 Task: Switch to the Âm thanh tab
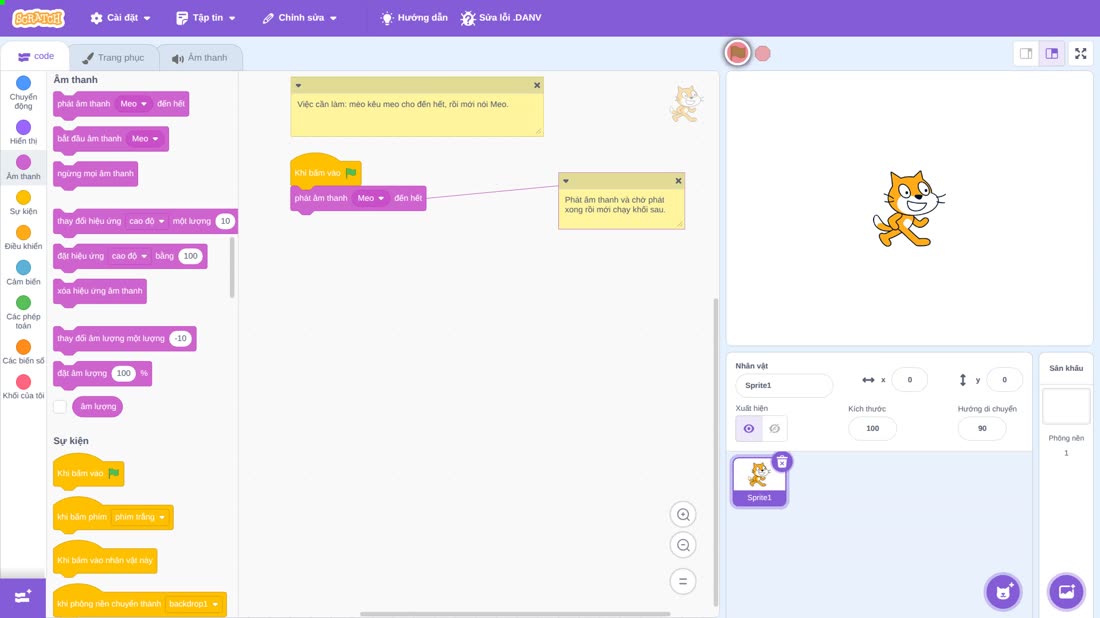tap(200, 58)
